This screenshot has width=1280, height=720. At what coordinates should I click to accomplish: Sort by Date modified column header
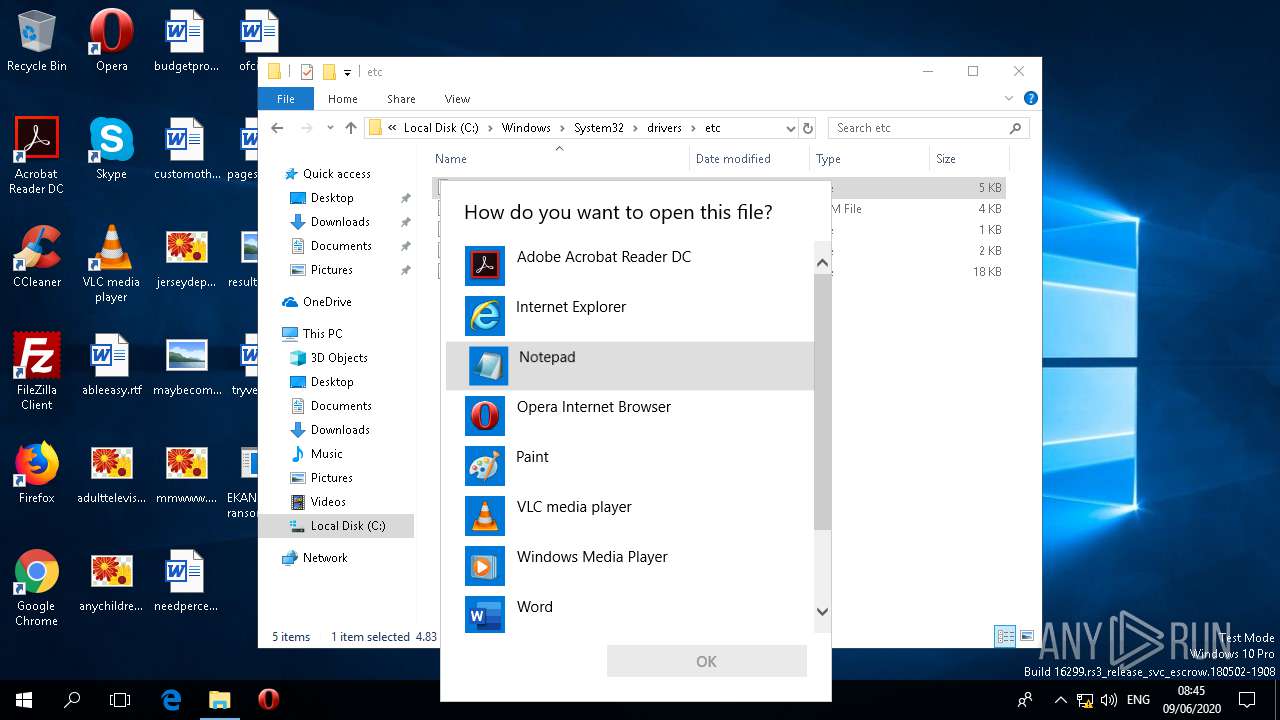733,159
